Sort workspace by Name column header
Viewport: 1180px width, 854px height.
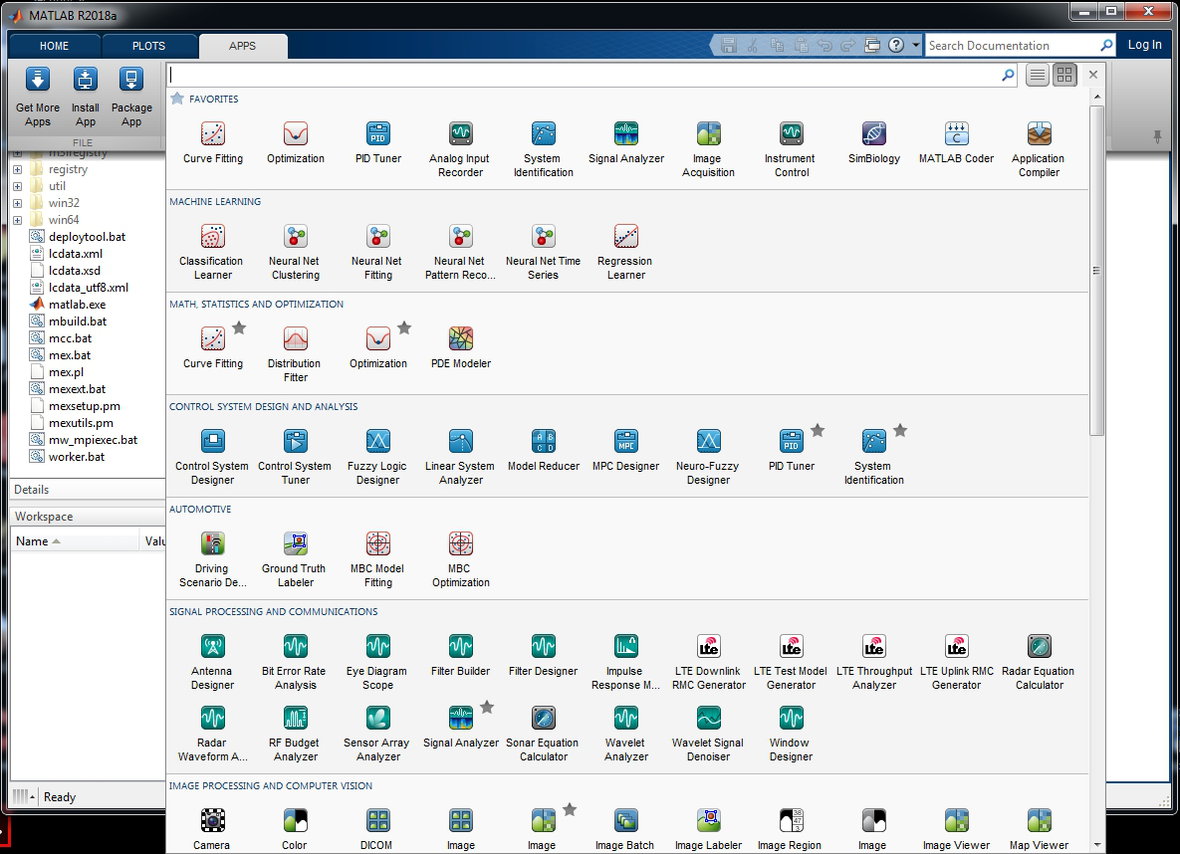click(74, 541)
